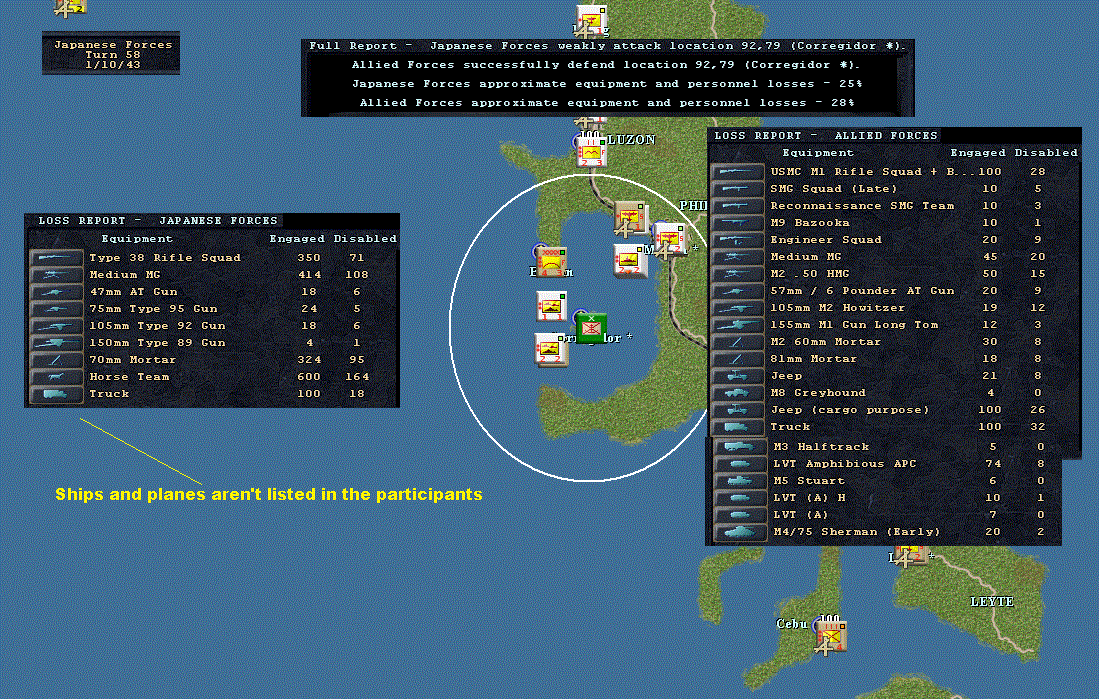This screenshot has width=1099, height=699.
Task: Click the 'Full Report' headline about Corregidor attack
Action: (x=607, y=46)
